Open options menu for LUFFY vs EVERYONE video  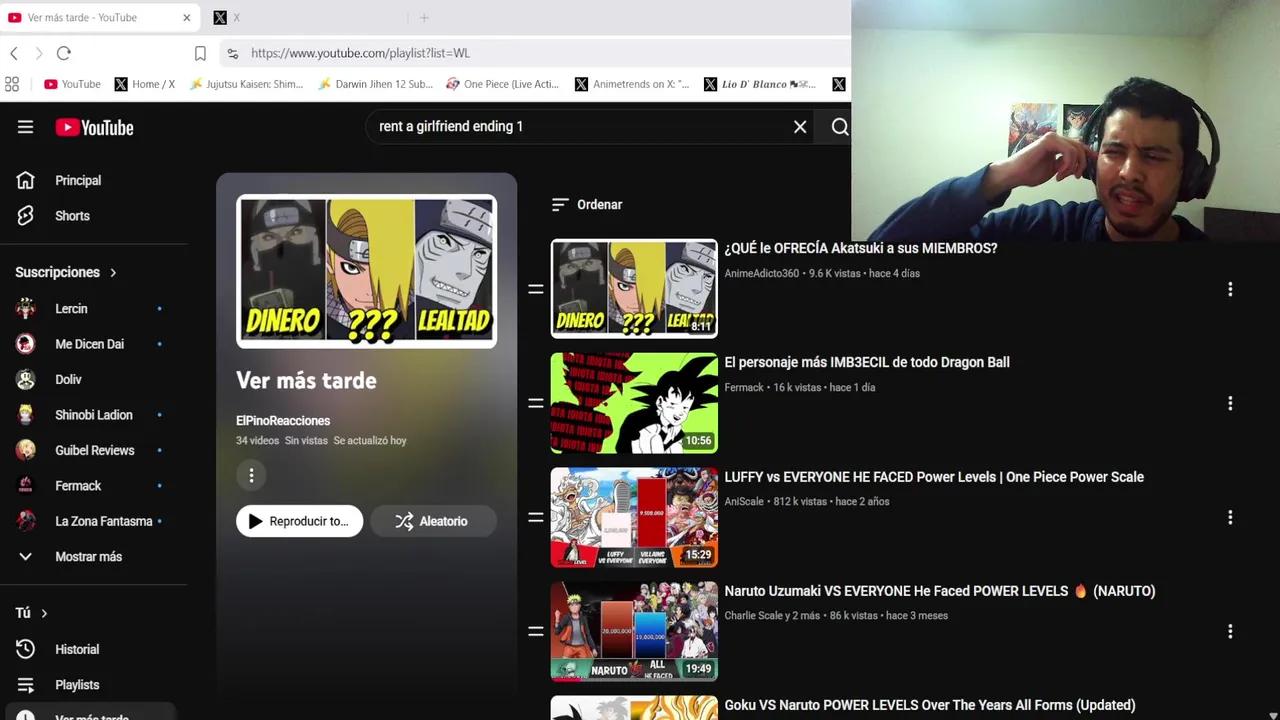pyautogui.click(x=1230, y=517)
